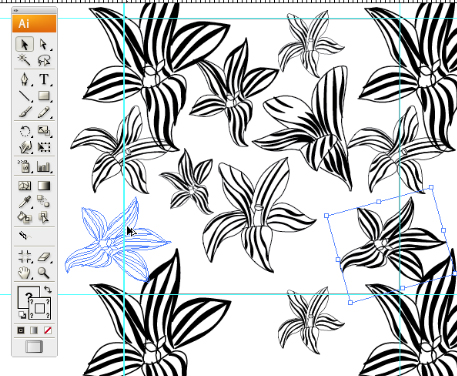Click the orange Ai logo header
457x376 pixels.
tap(34, 24)
